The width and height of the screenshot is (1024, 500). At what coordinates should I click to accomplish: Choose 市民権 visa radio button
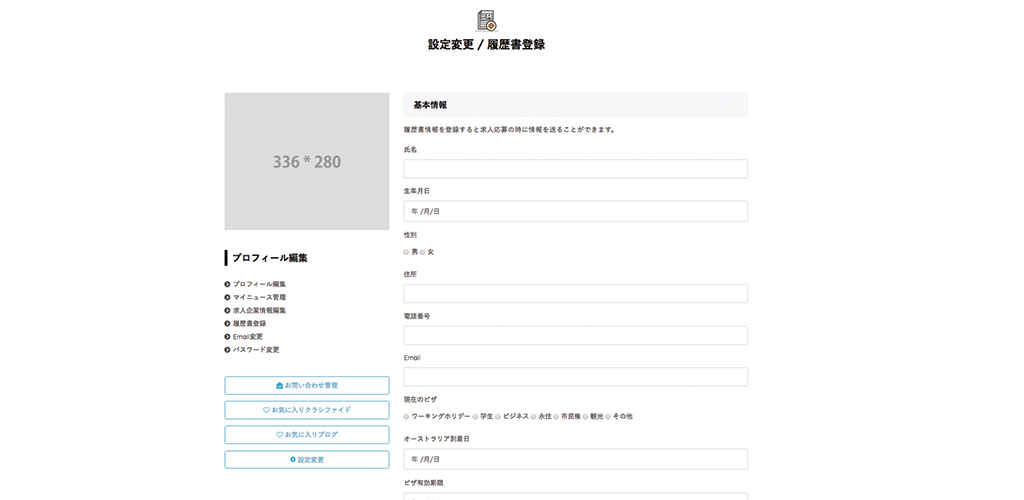[556, 416]
